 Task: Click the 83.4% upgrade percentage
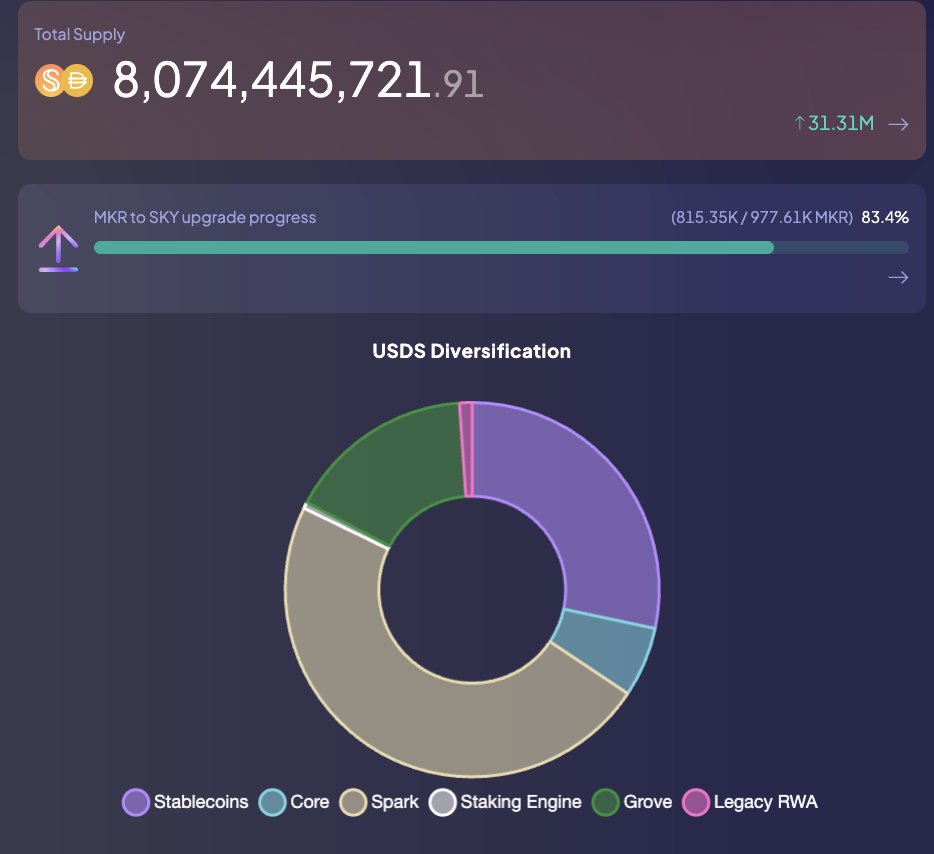click(x=885, y=217)
